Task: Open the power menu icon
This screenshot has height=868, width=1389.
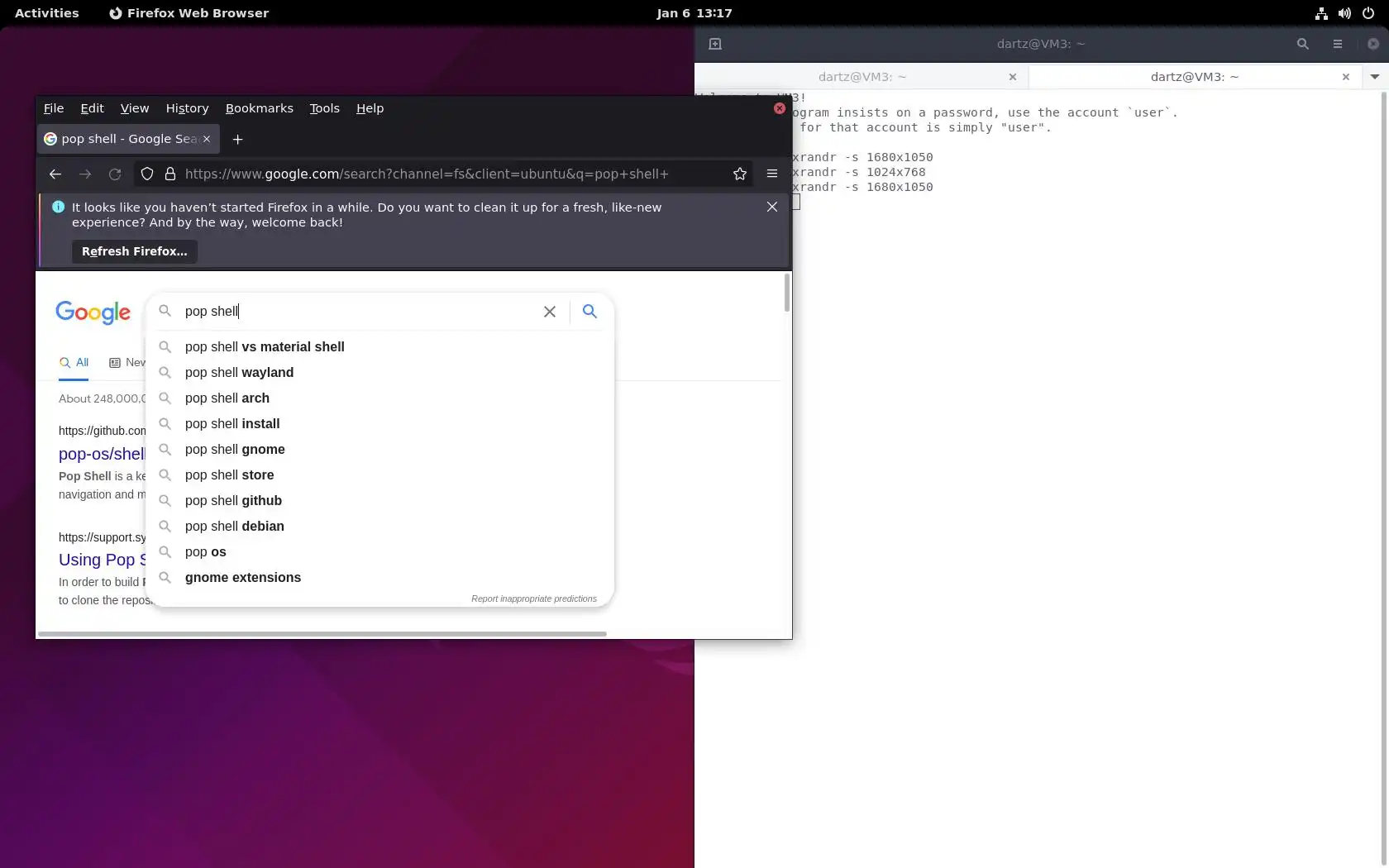Action: pos(1368,13)
